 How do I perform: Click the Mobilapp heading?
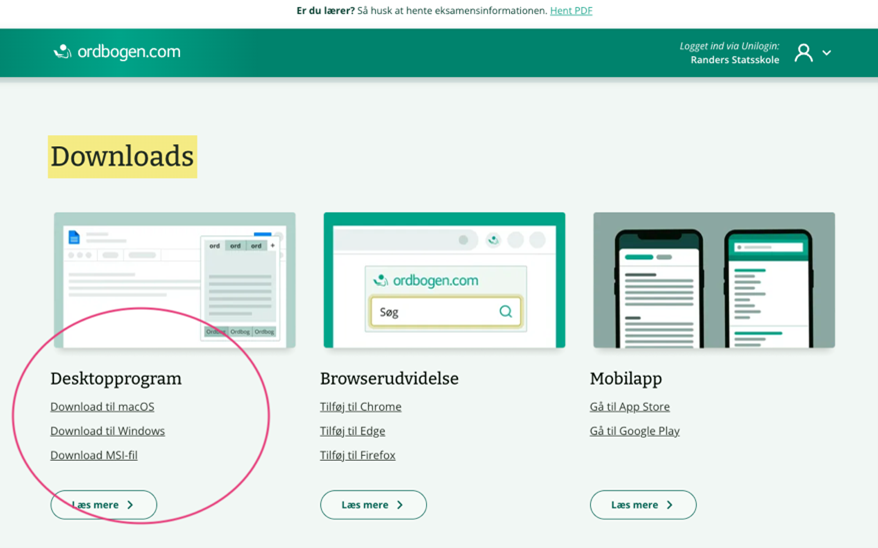coord(625,379)
